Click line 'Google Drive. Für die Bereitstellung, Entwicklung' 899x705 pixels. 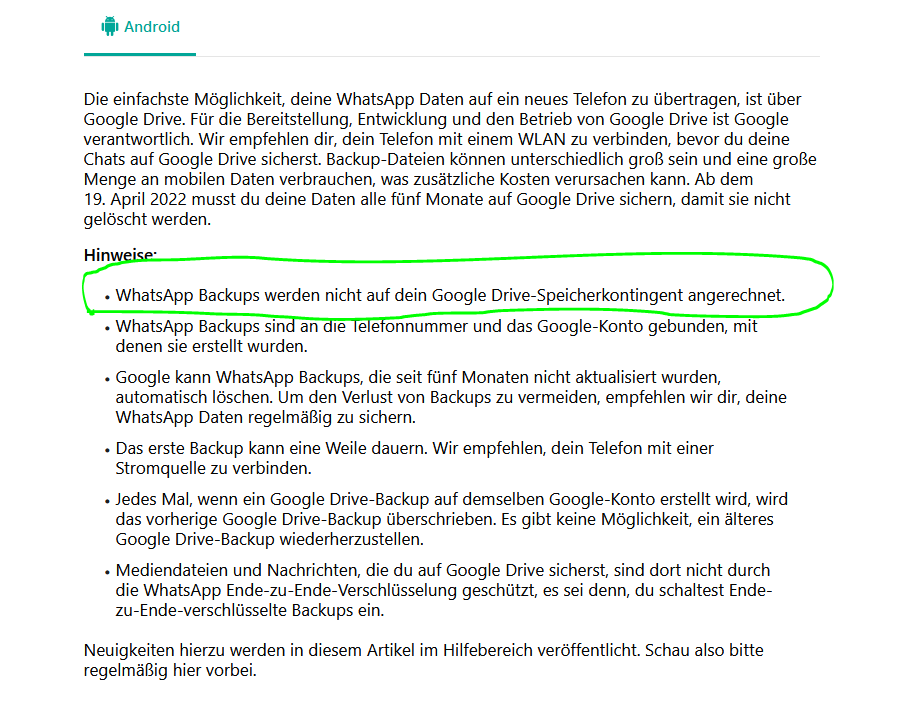coord(436,119)
